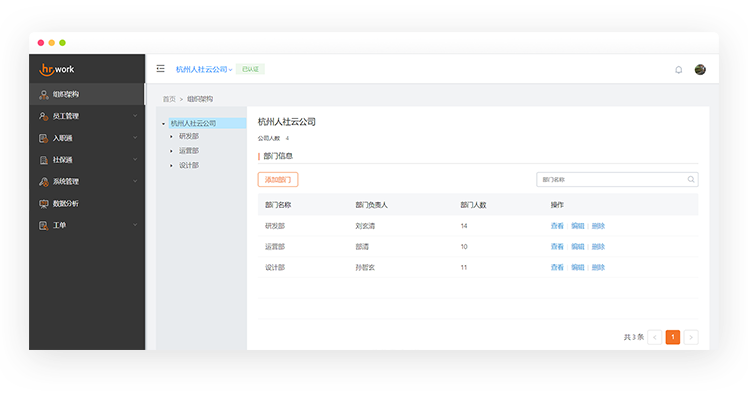Viewport: 748px width, 397px height.
Task: Click the 添加部门 button
Action: pos(278,179)
